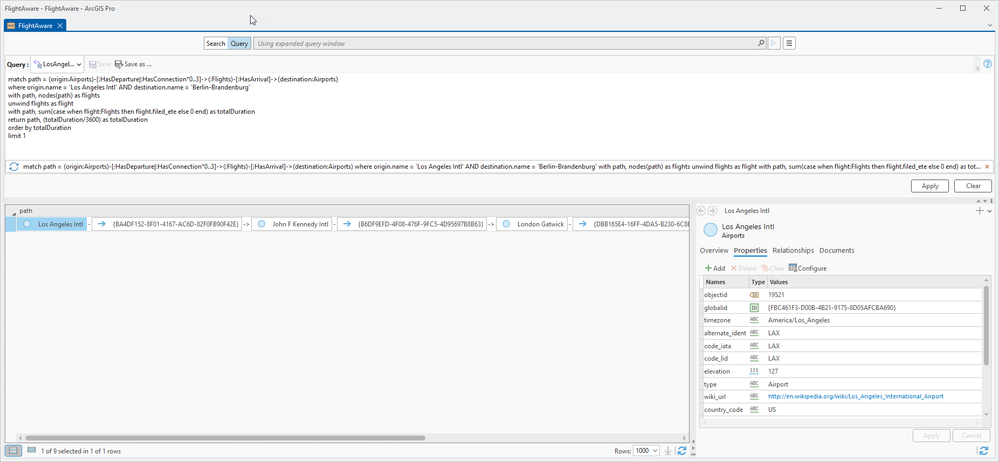Go forward in details panel with right arrow

click(x=712, y=210)
